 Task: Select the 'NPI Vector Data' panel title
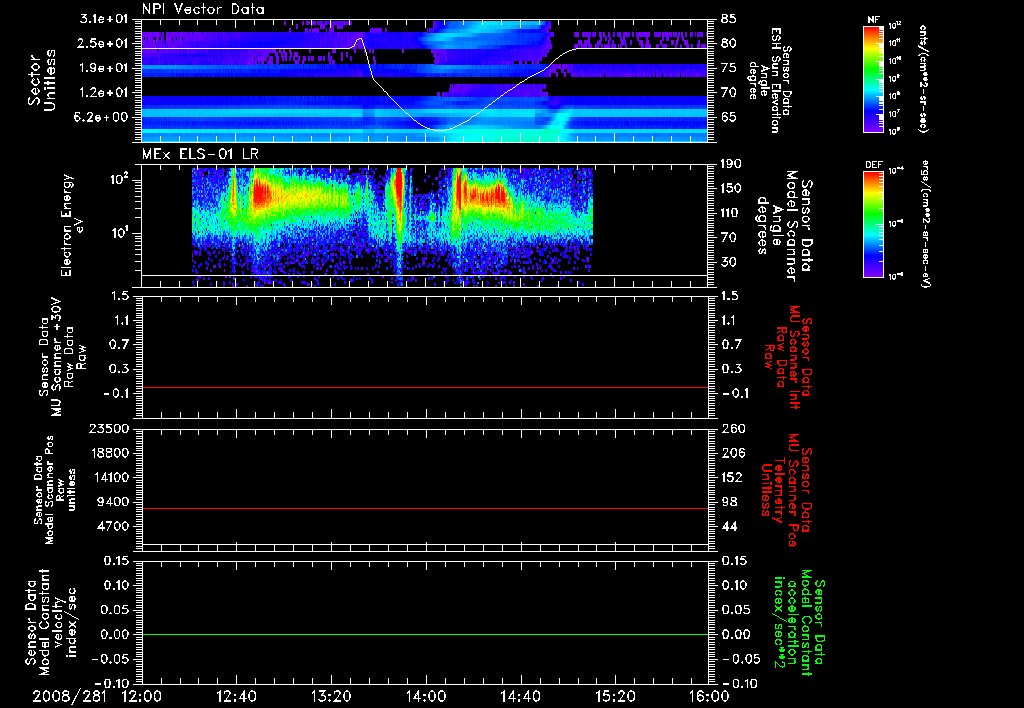(203, 9)
